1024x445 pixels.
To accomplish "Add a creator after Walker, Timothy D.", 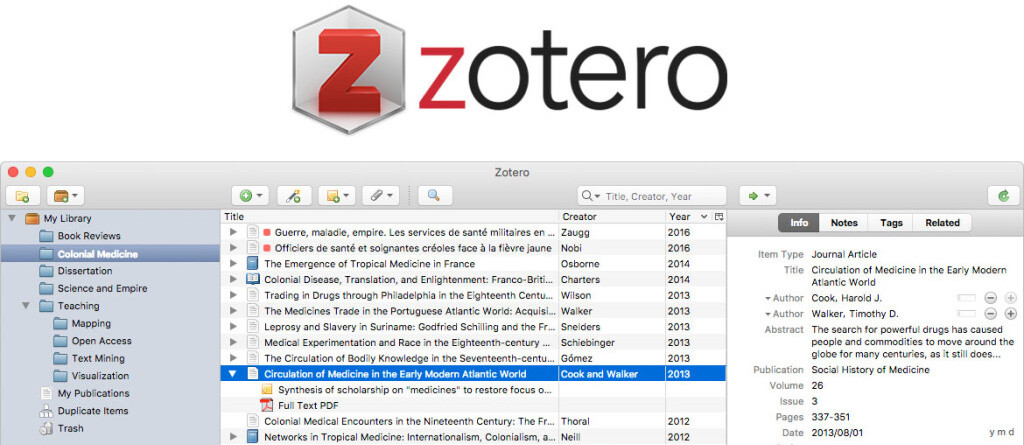I will click(1011, 314).
